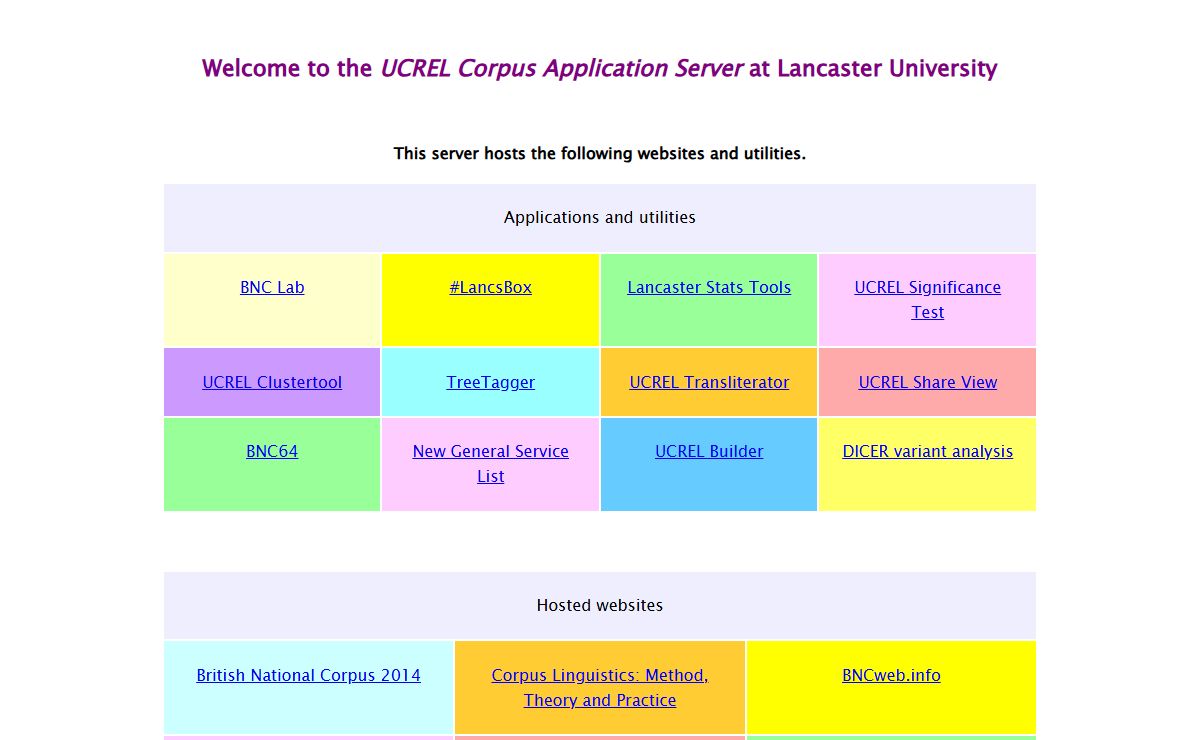This screenshot has height=740, width=1200.
Task: Open UCREL Transliterator
Action: pos(709,382)
